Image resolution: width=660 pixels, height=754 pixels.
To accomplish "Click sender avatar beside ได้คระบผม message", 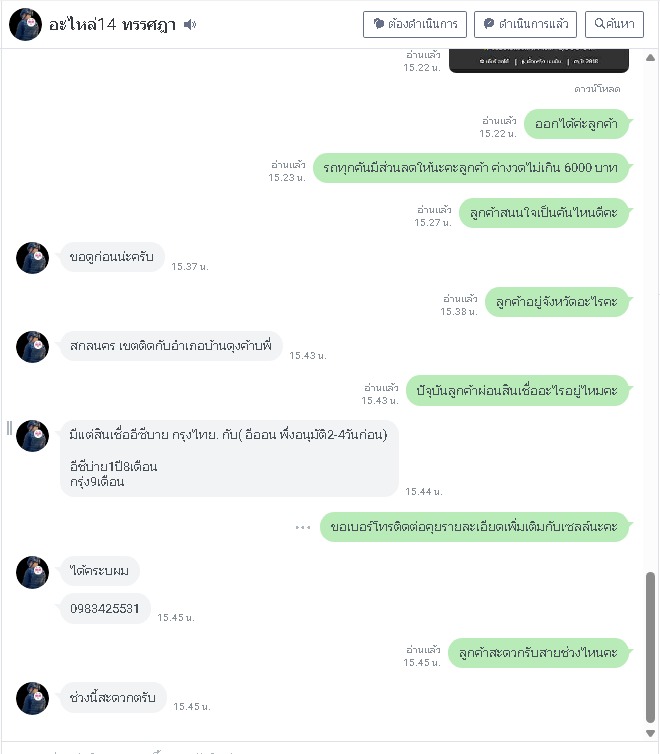I will tap(33, 572).
